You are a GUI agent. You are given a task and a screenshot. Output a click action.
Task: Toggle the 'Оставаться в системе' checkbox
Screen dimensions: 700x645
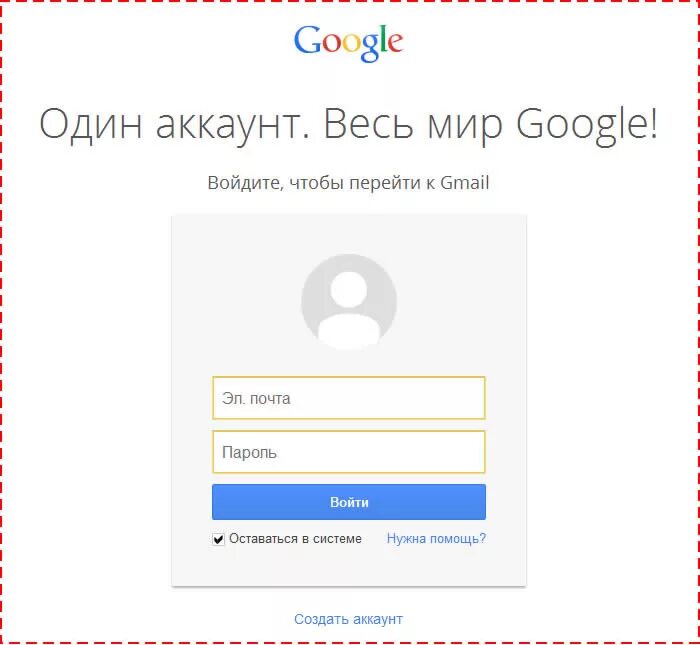218,539
